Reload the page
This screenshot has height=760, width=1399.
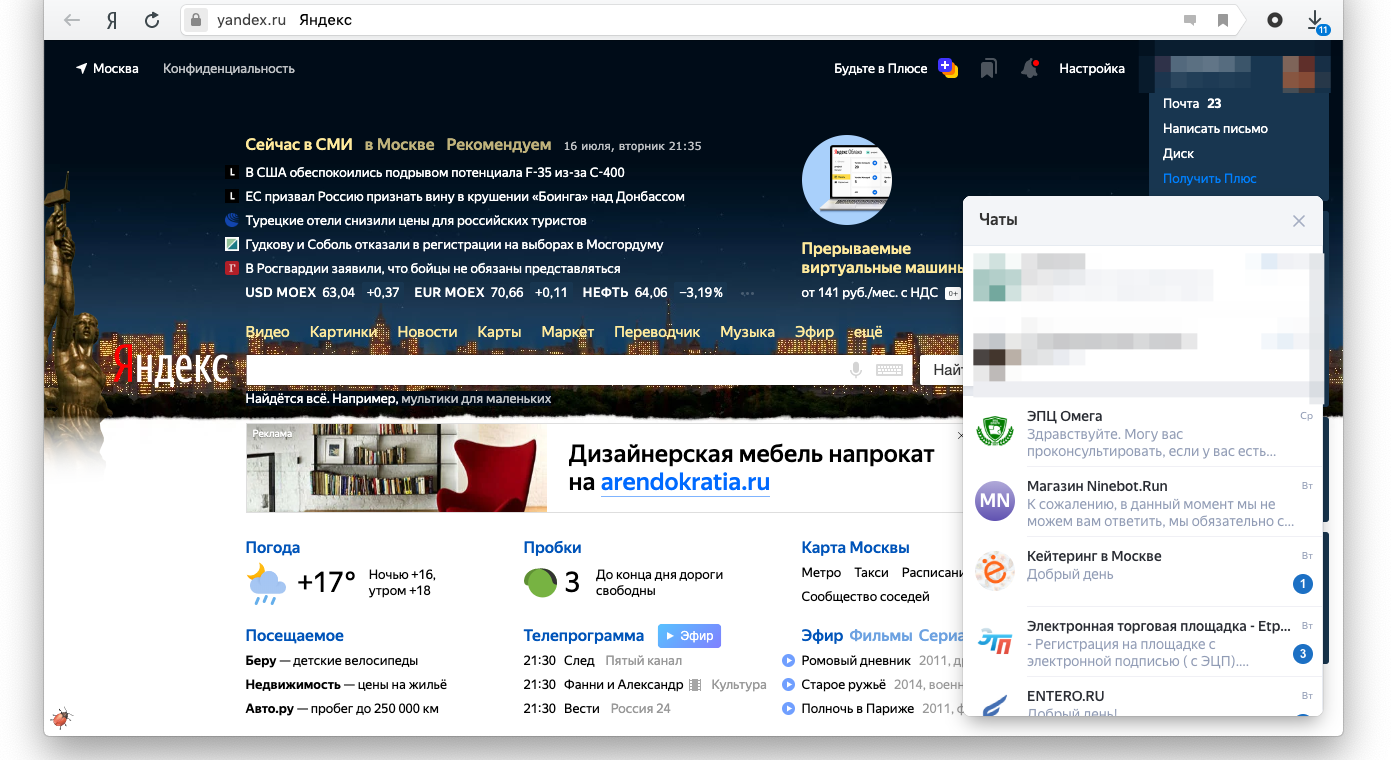[x=152, y=20]
